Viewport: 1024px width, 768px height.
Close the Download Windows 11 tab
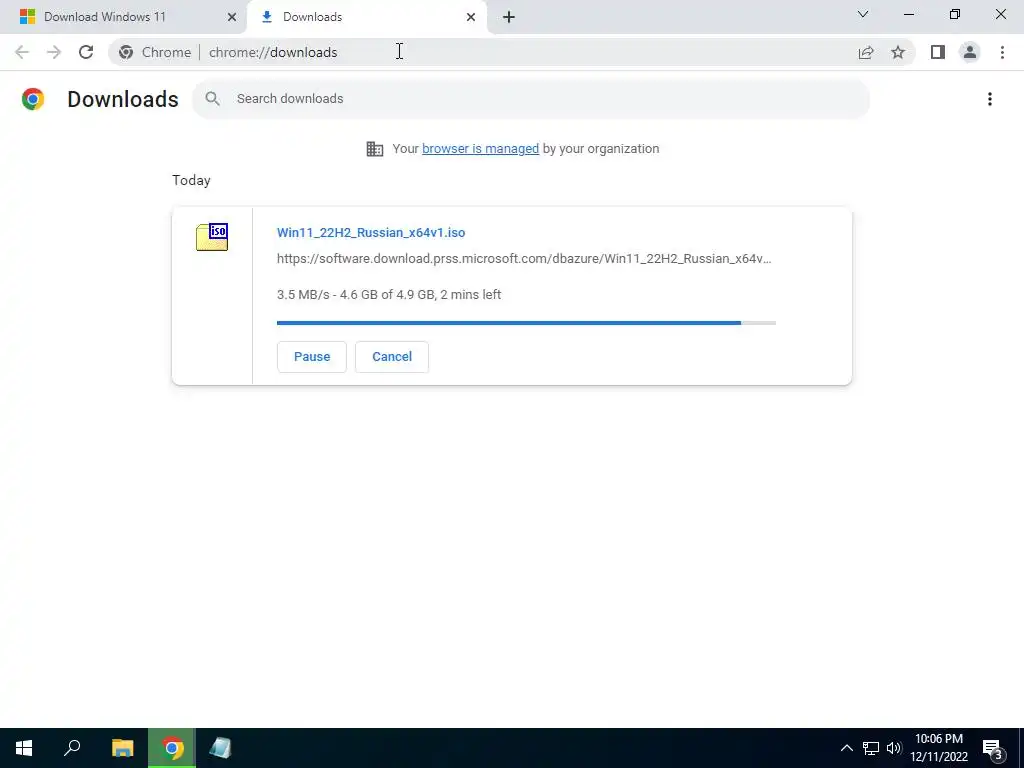(232, 17)
